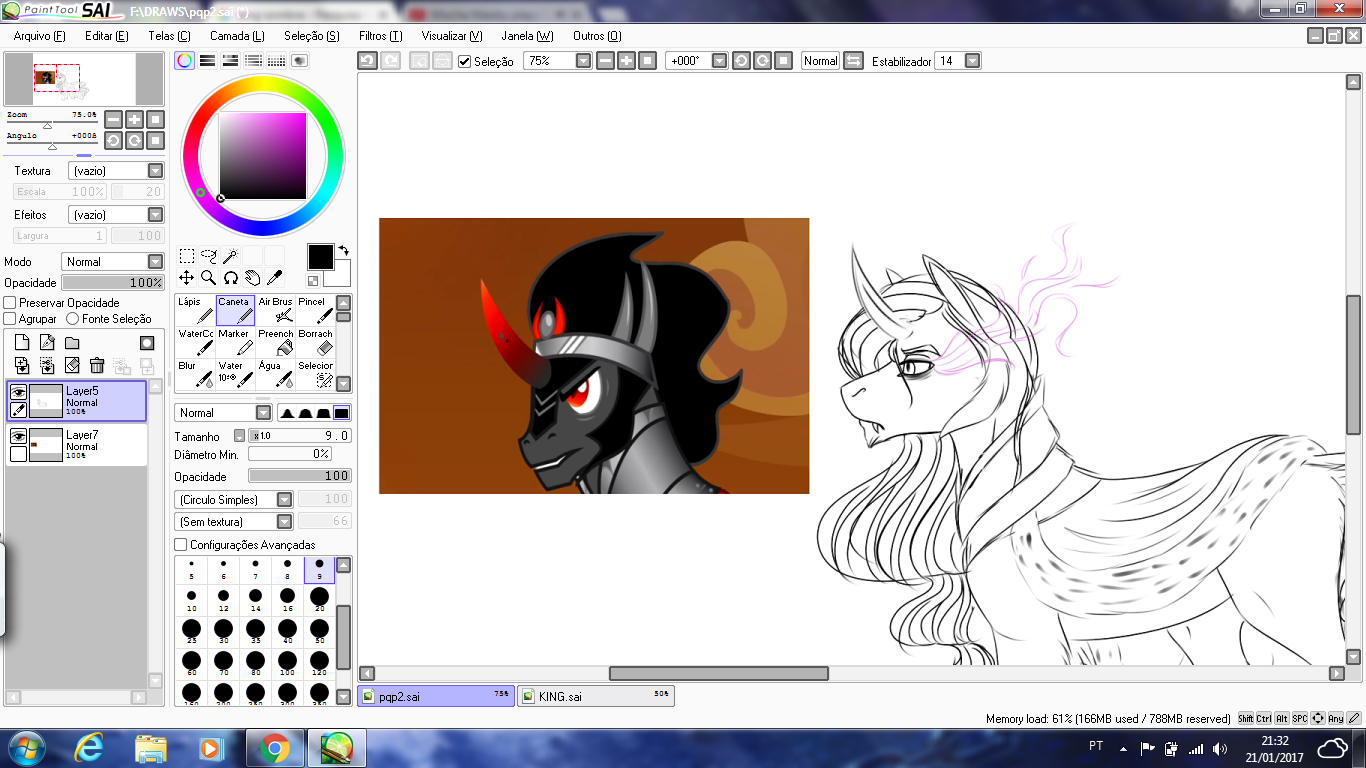Click the Normal view button in toolbar

tap(820, 61)
